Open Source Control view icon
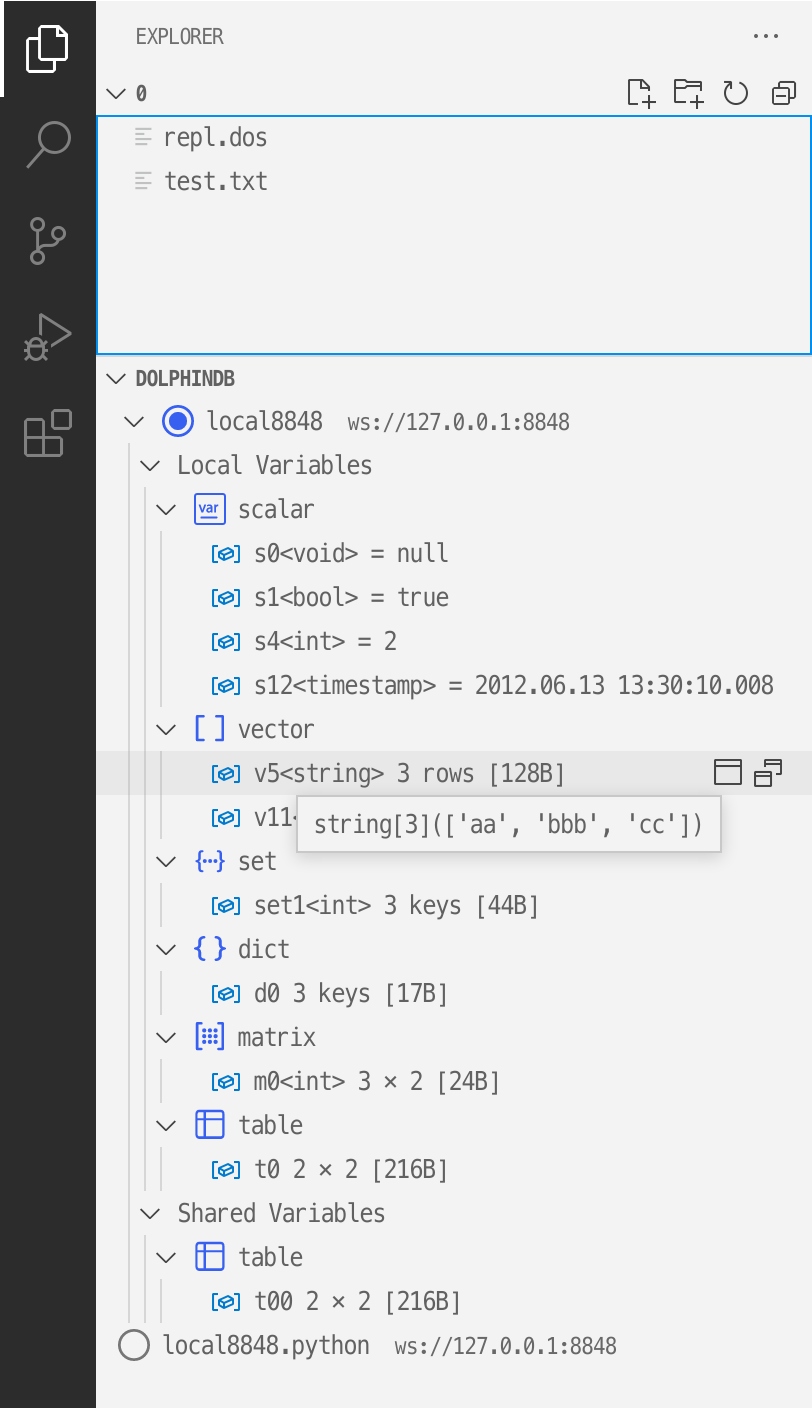The width and height of the screenshot is (812, 1408). [x=48, y=242]
